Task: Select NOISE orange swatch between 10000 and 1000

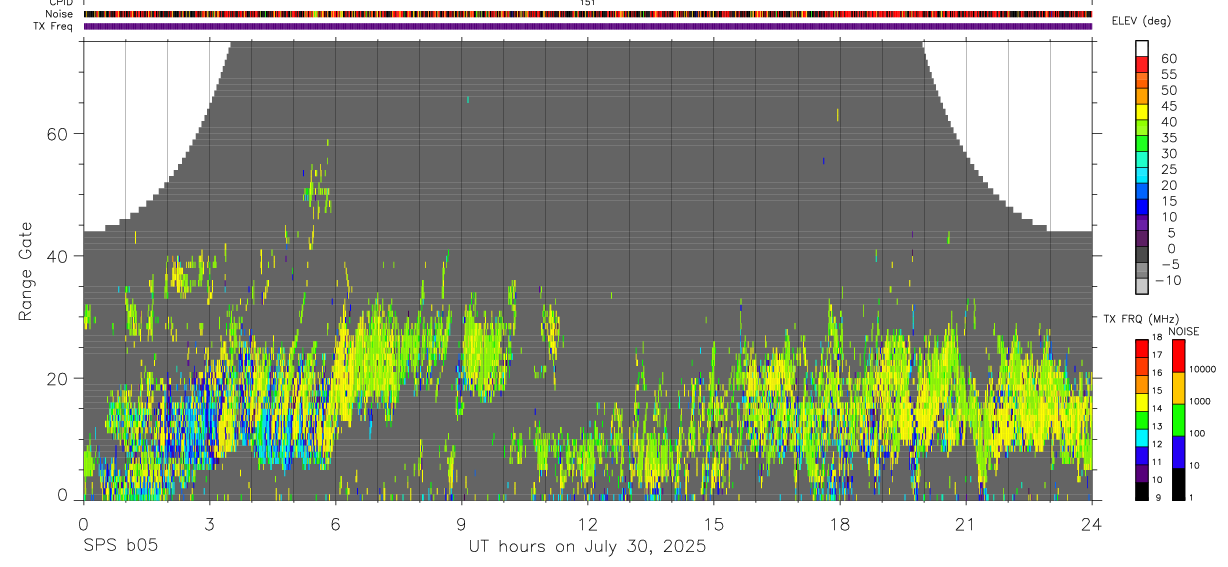Action: 1178,387
